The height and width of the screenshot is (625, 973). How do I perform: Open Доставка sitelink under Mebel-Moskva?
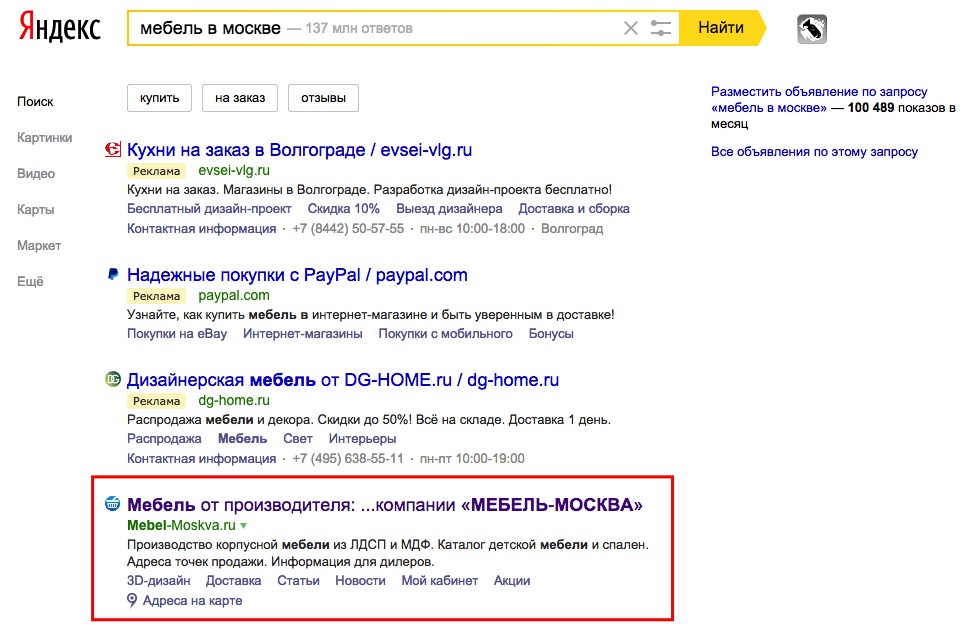[233, 581]
